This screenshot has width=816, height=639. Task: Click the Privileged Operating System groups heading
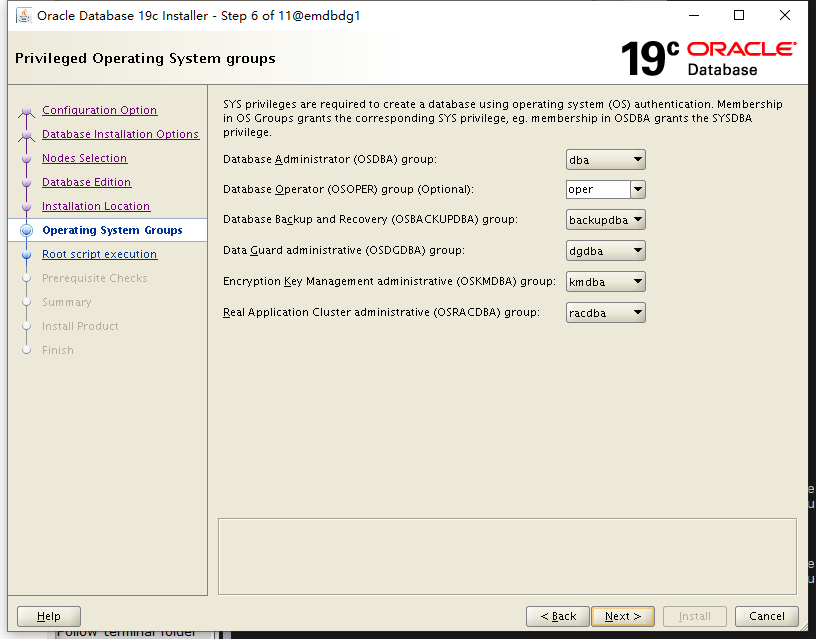tap(145, 58)
